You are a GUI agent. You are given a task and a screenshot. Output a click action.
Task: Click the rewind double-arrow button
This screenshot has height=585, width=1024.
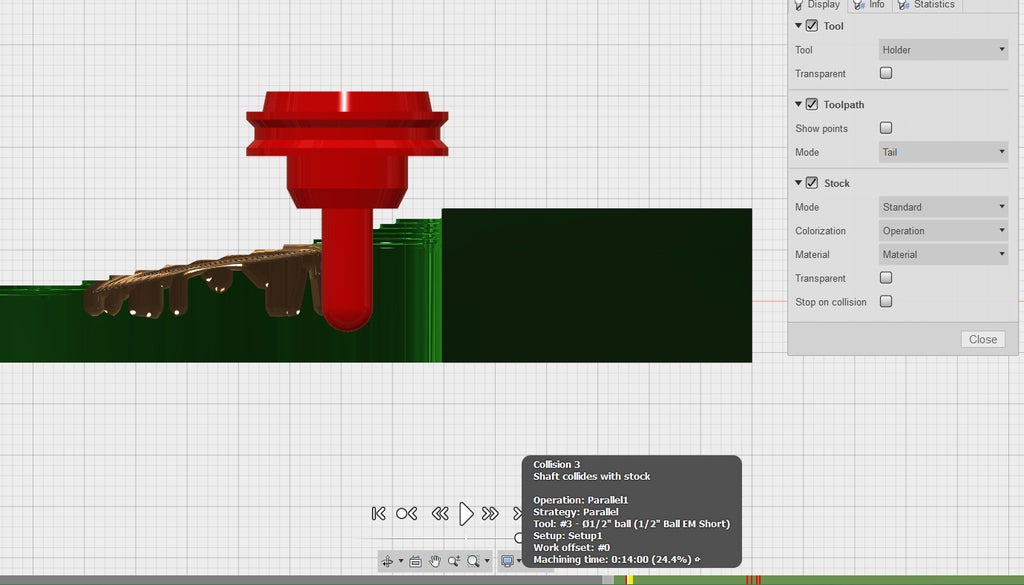439,513
